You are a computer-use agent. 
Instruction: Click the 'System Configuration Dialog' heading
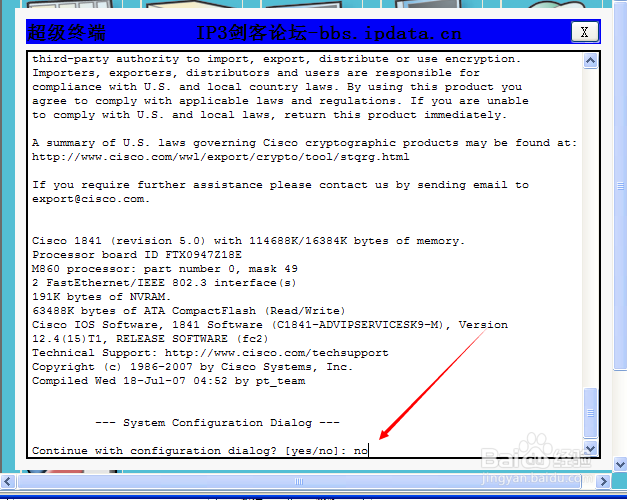(x=217, y=423)
